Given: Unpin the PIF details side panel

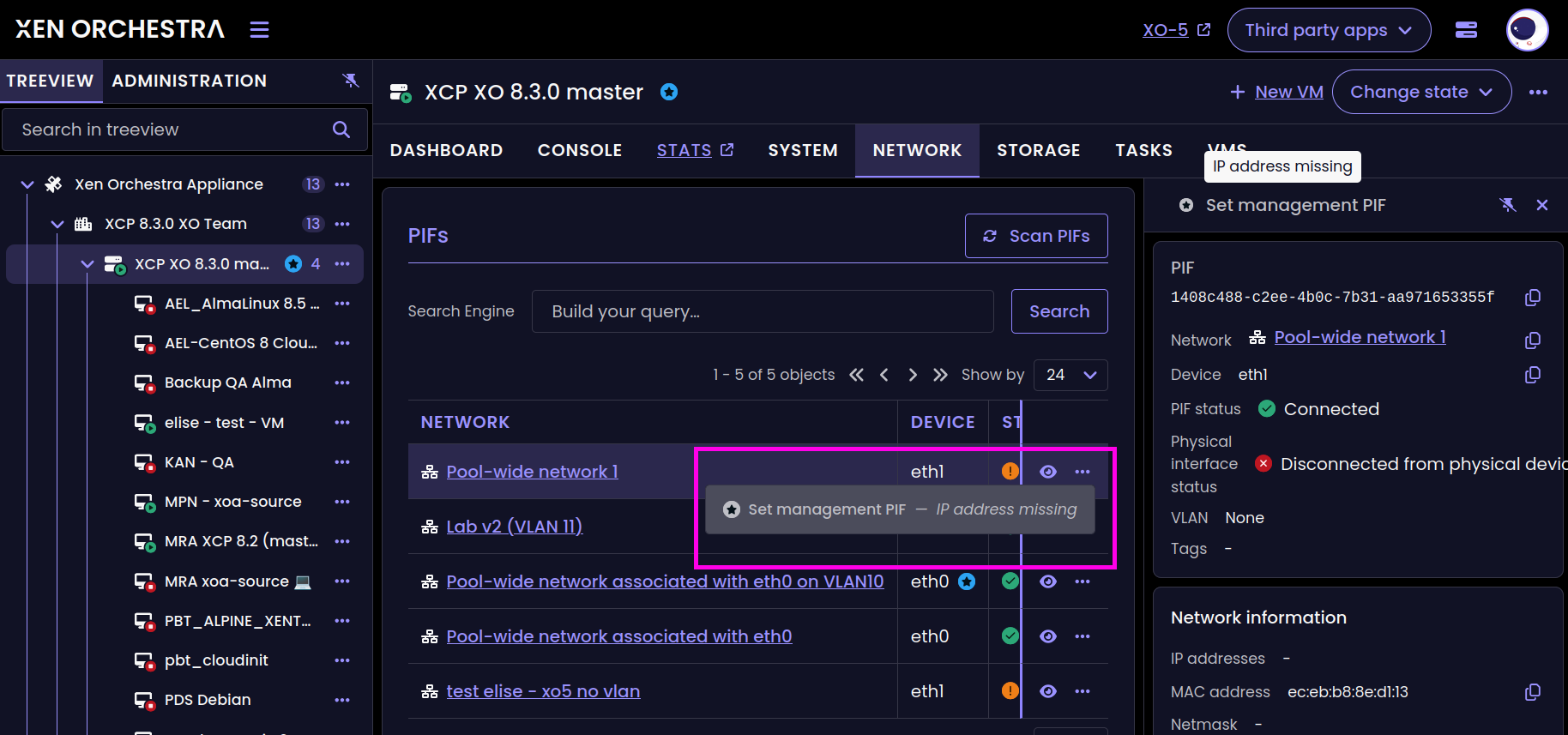Looking at the screenshot, I should pos(1508,205).
